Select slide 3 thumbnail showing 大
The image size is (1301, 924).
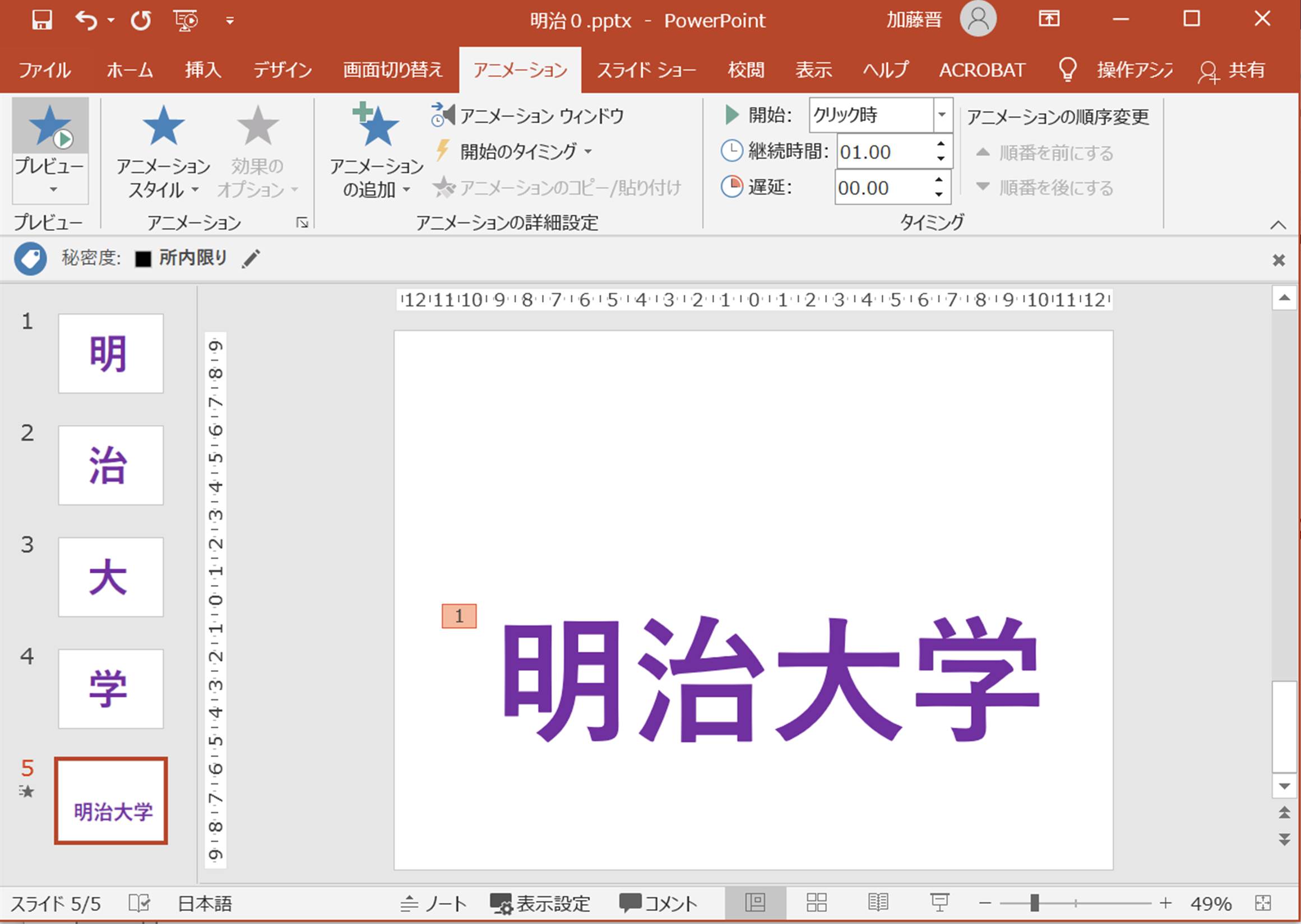pos(110,577)
